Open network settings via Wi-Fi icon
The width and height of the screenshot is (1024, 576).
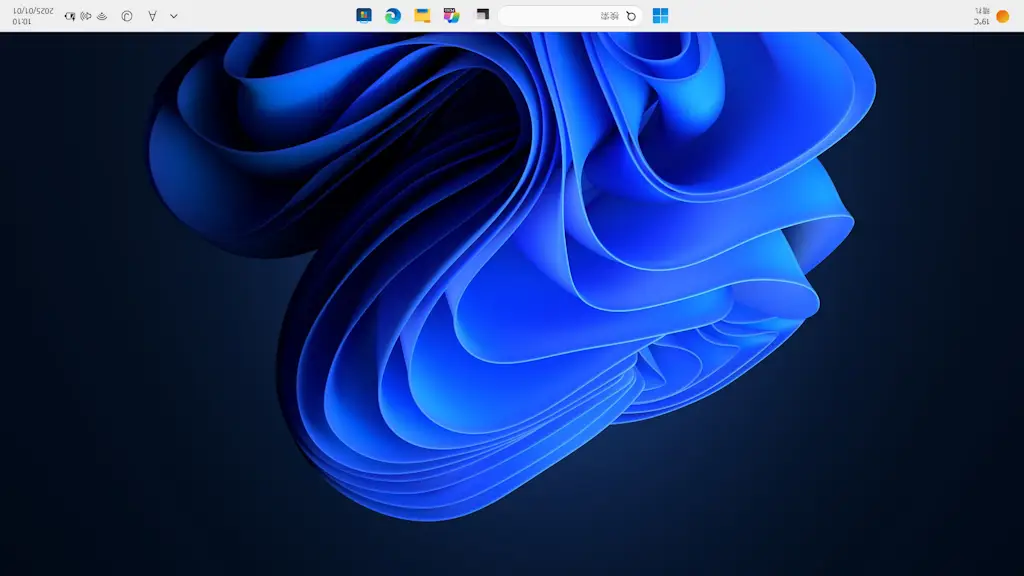pos(102,16)
